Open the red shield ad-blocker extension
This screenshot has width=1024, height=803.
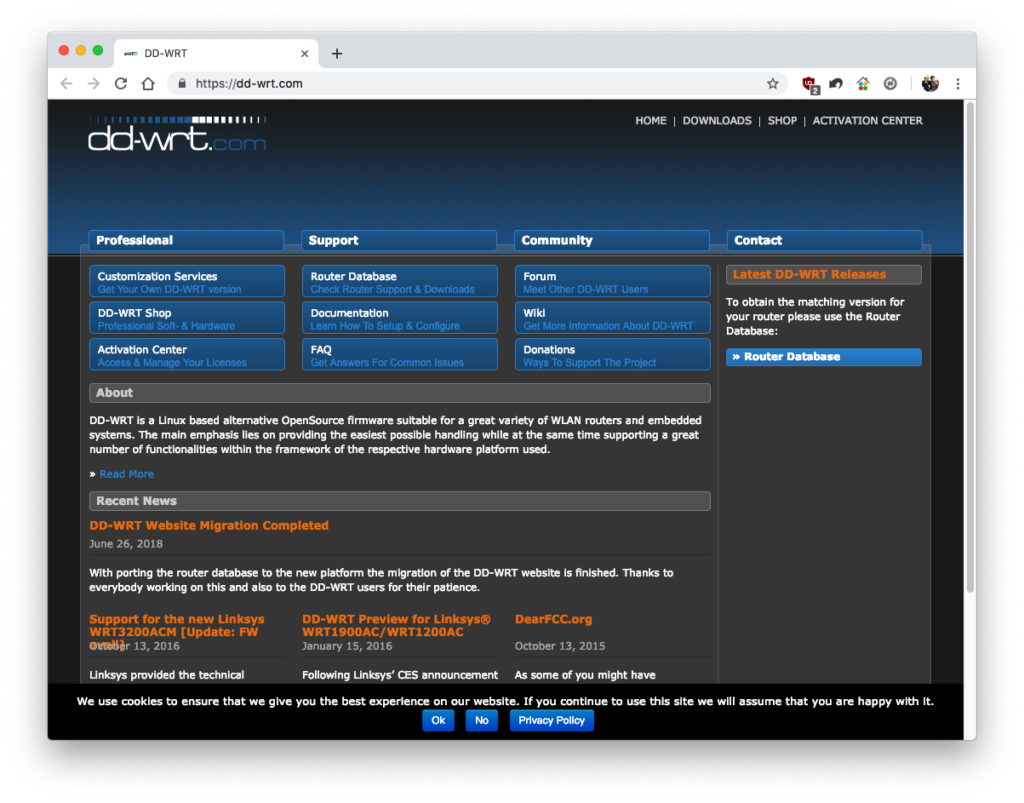point(810,84)
